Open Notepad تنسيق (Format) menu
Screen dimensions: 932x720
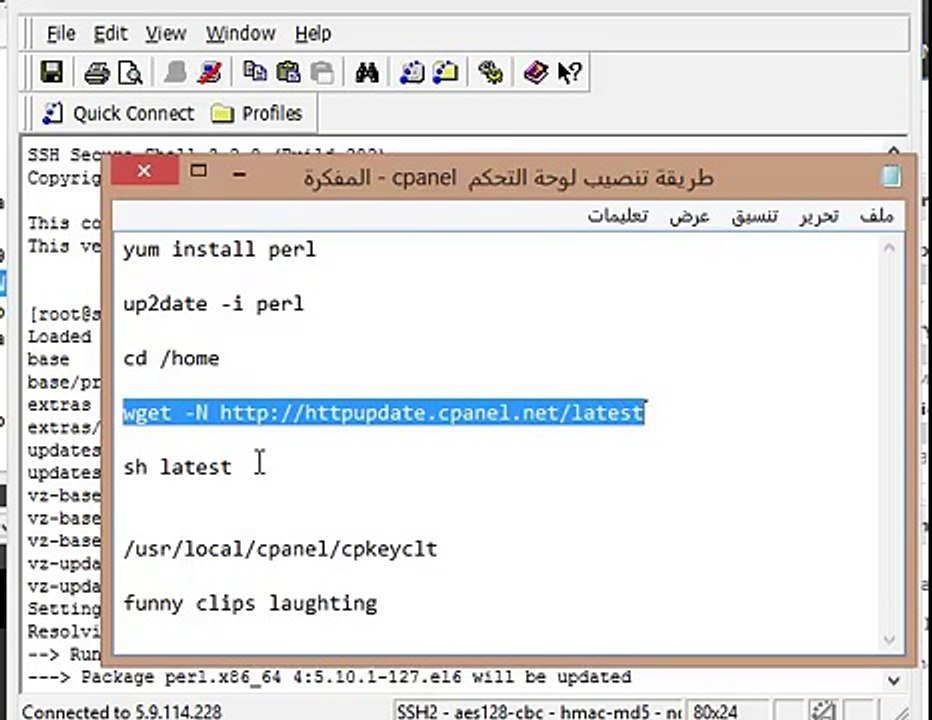pyautogui.click(x=754, y=215)
